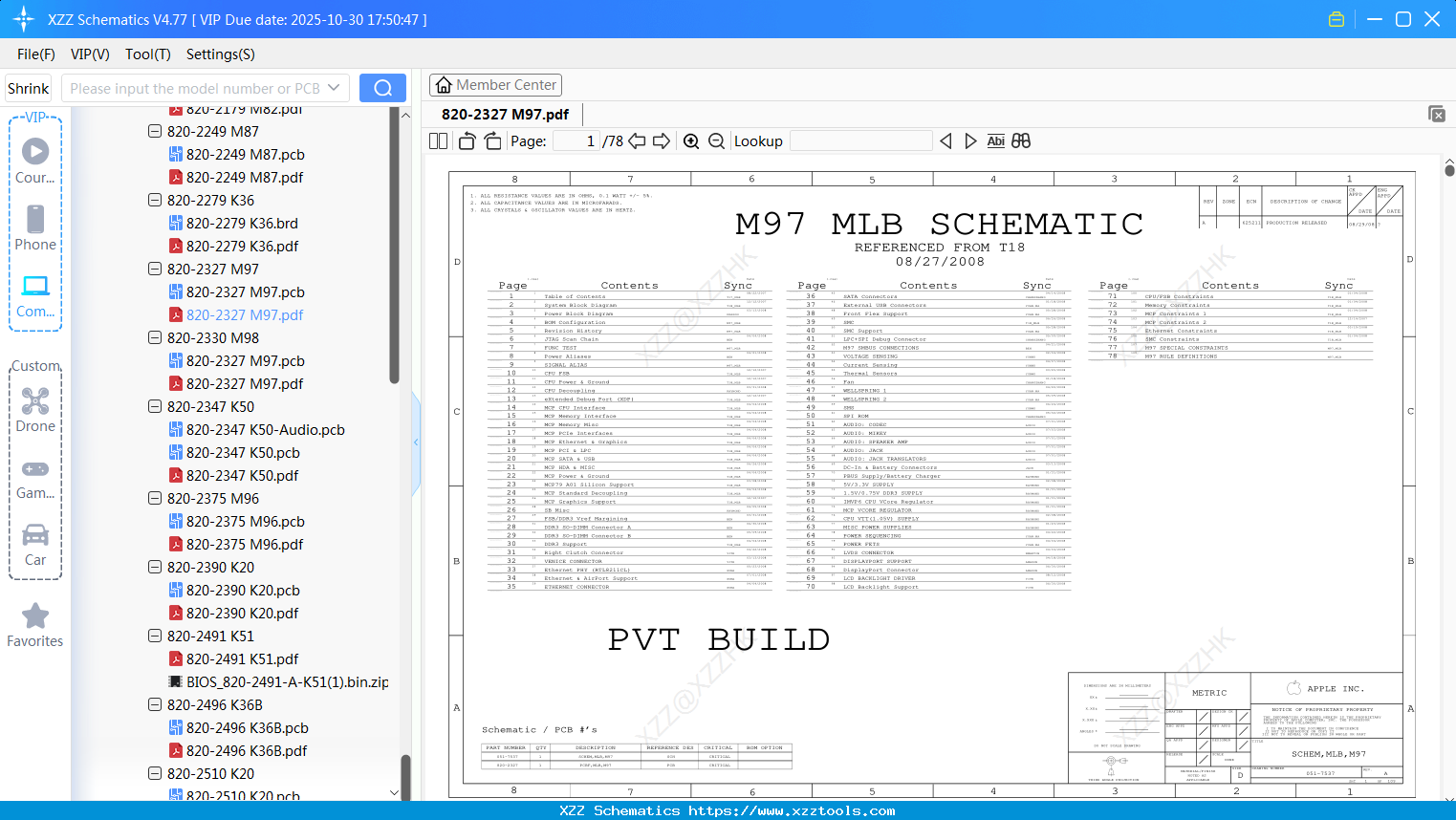Click the Shrink button
This screenshot has height=820, width=1456.
(29, 88)
